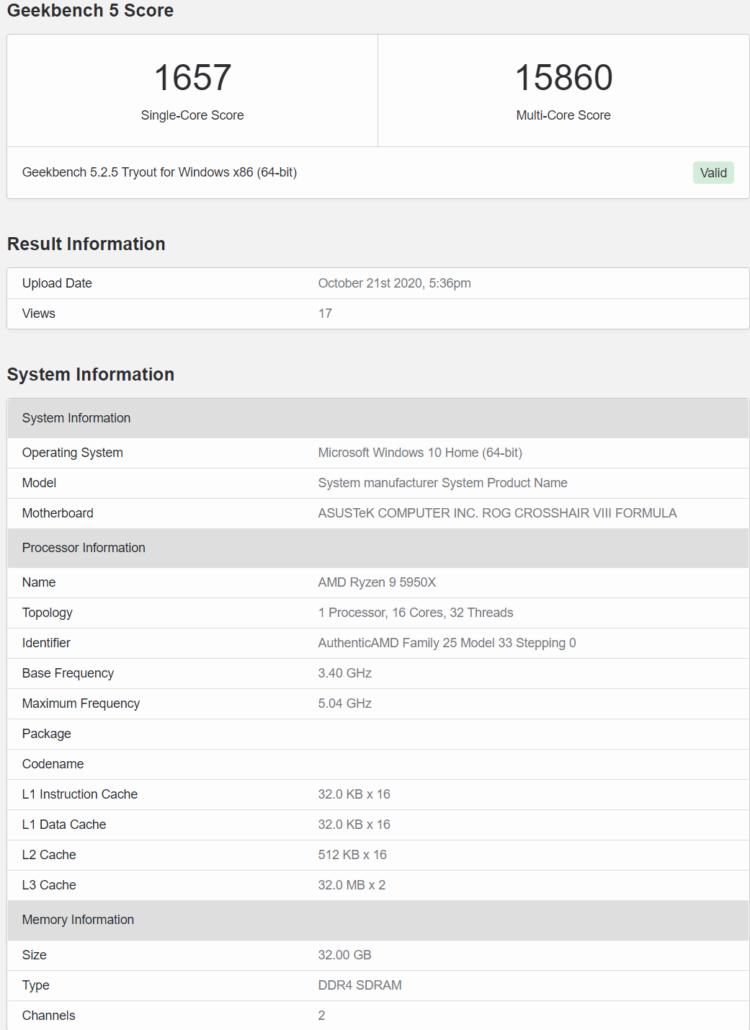Click the Memory Information section header
The width and height of the screenshot is (750, 1030).
coord(78,920)
